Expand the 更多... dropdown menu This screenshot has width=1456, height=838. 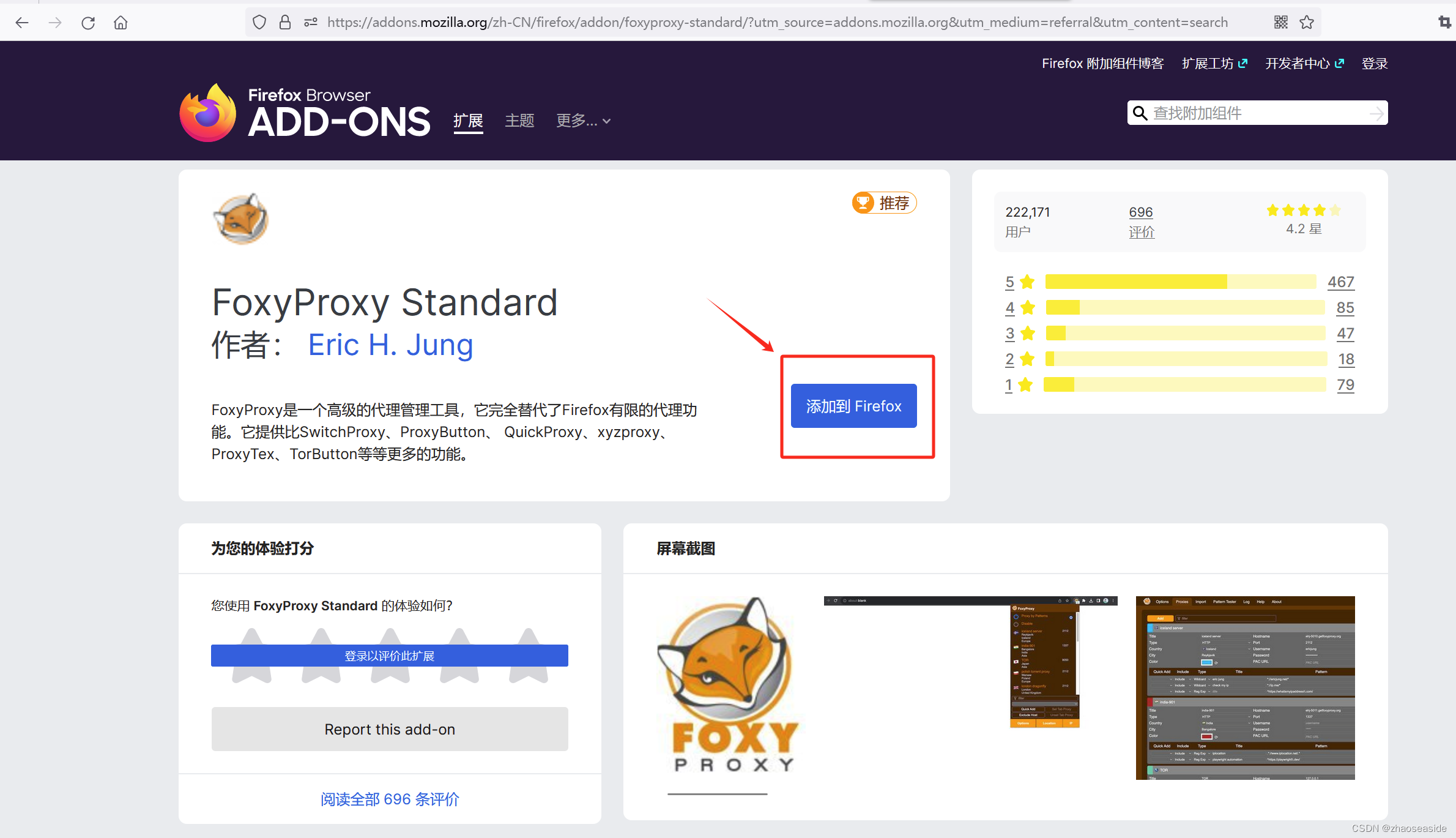tap(583, 121)
